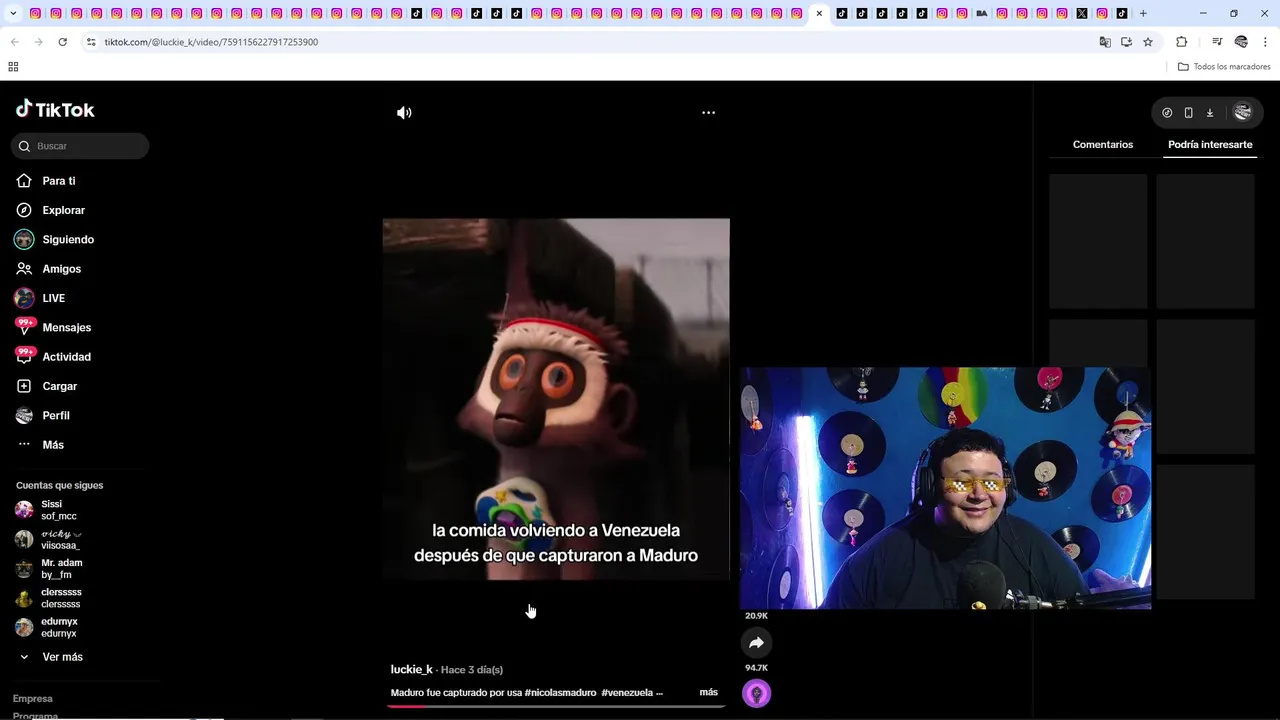
Task: Open a new browser tab
Action: point(1143,14)
